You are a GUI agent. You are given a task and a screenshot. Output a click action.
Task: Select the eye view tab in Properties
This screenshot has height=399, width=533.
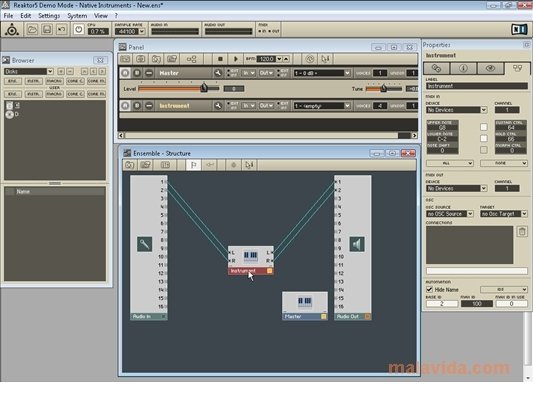pyautogui.click(x=490, y=68)
